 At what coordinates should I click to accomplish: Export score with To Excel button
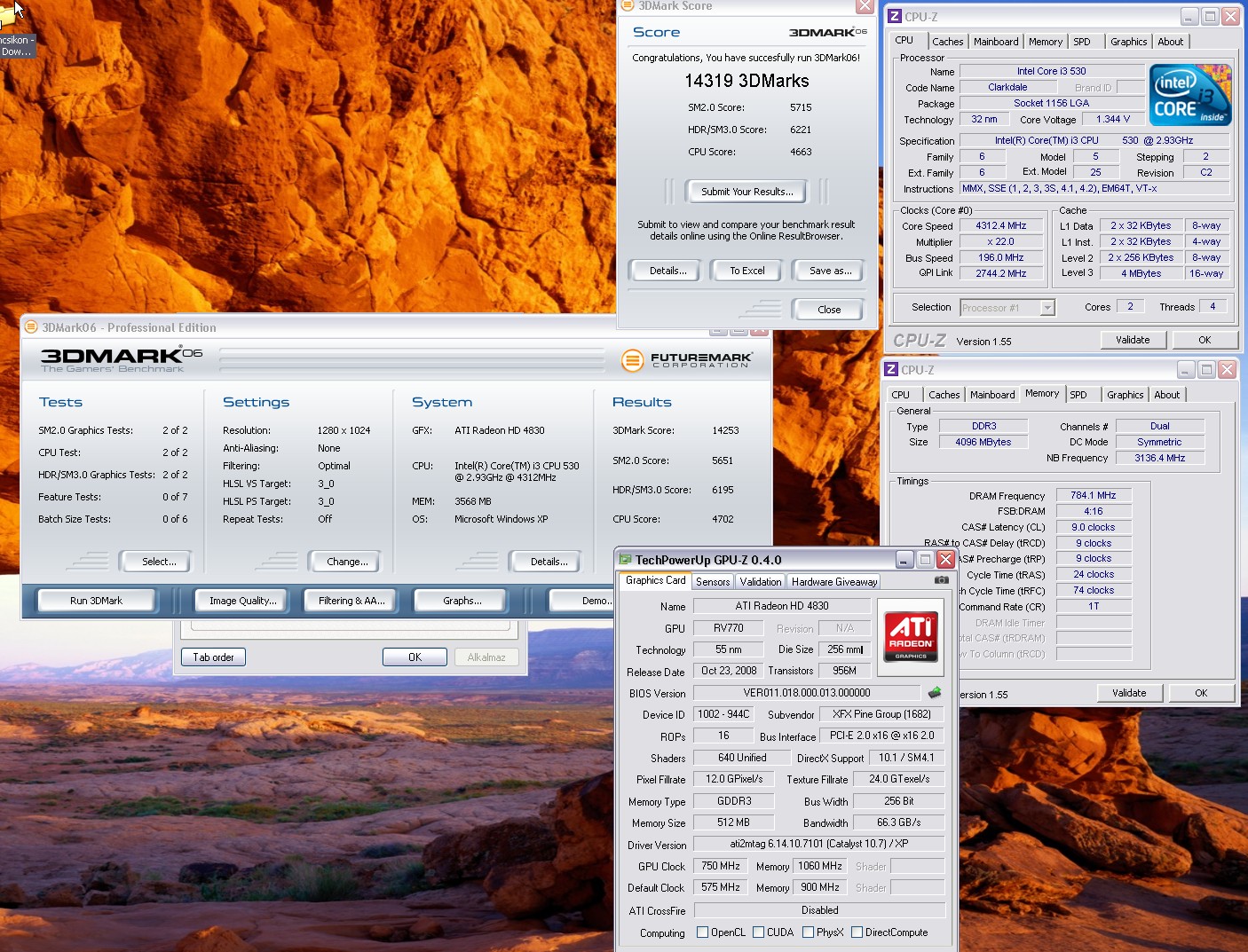[747, 271]
